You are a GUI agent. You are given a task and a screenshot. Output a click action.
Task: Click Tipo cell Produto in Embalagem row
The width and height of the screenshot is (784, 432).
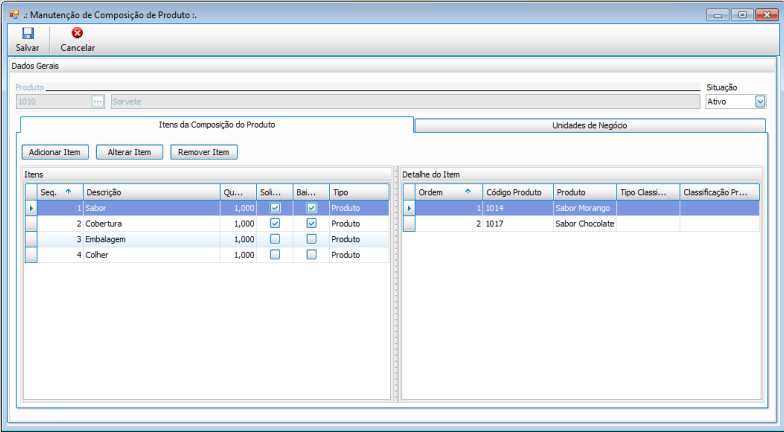359,239
